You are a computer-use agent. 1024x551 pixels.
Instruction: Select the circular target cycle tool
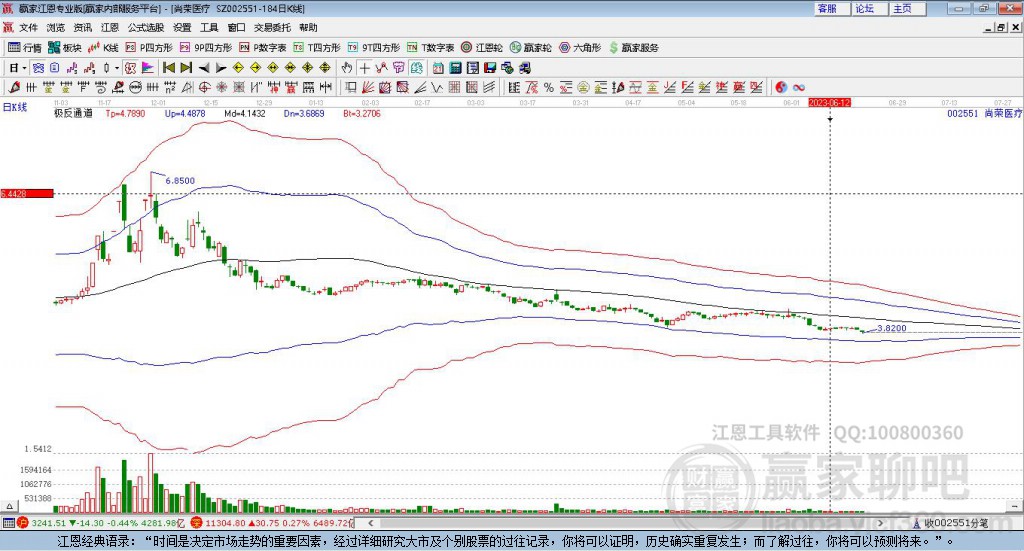[204, 87]
